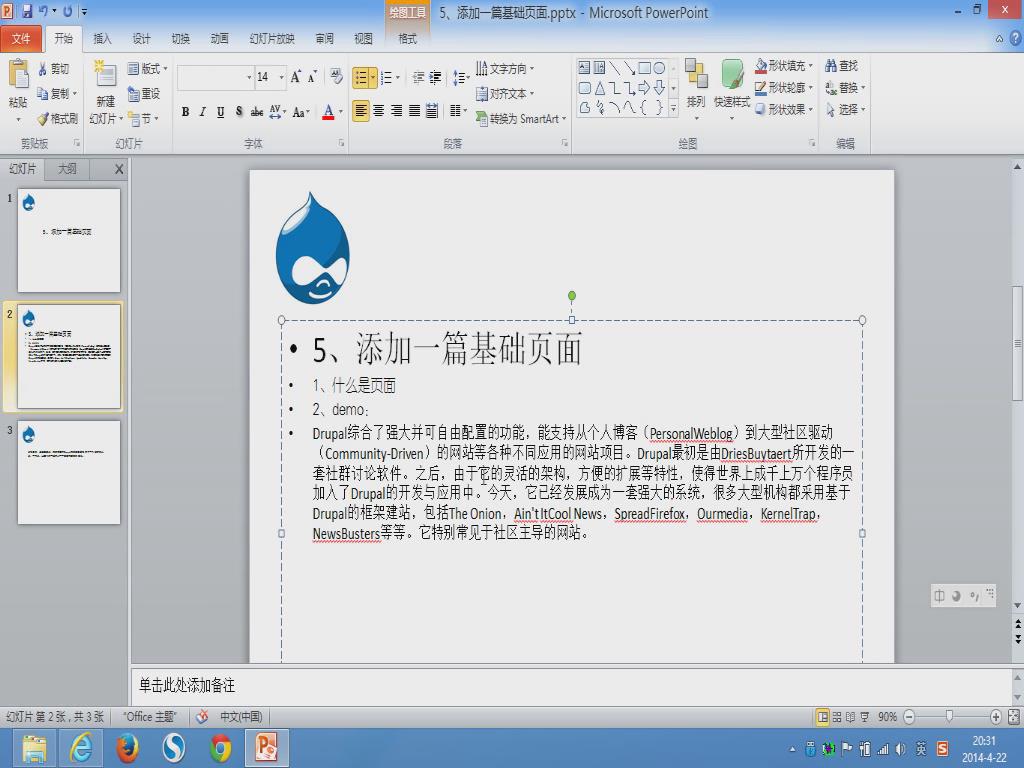Switch to the Outline (大纲) pane tab
The height and width of the screenshot is (768, 1024).
tap(67, 168)
